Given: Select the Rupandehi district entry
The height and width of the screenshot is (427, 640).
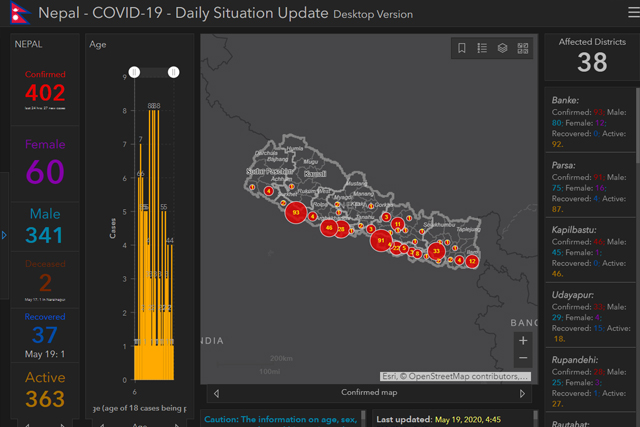Looking at the screenshot, I should pyautogui.click(x=590, y=380).
